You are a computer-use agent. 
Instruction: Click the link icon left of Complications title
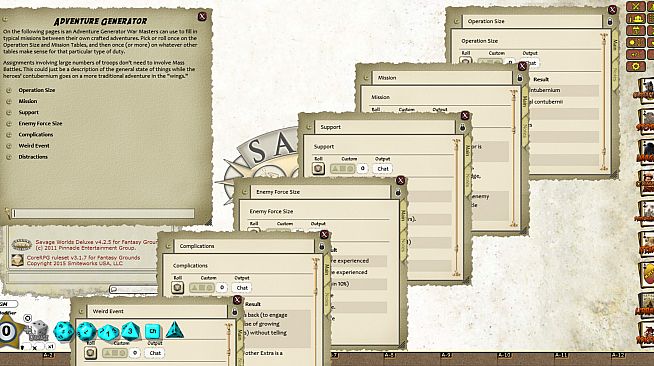coord(168,246)
